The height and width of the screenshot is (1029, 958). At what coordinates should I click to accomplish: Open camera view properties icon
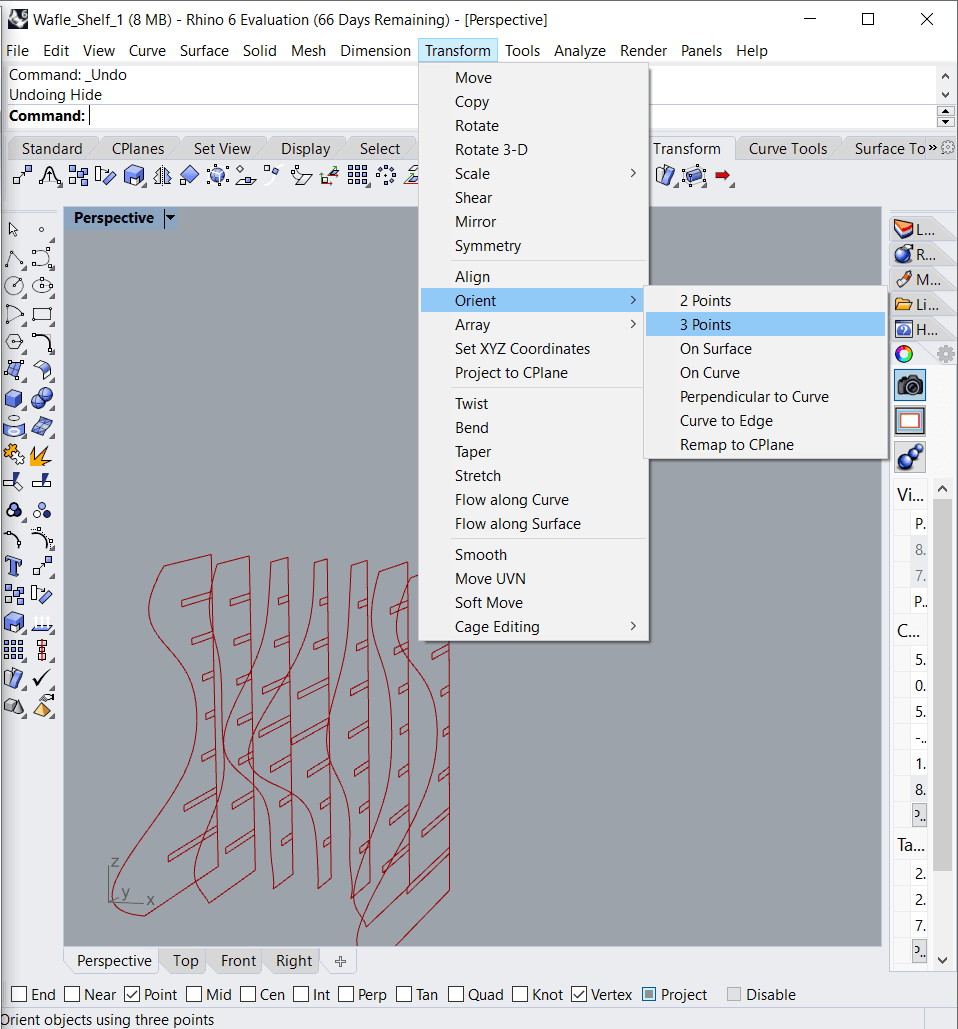click(x=910, y=385)
